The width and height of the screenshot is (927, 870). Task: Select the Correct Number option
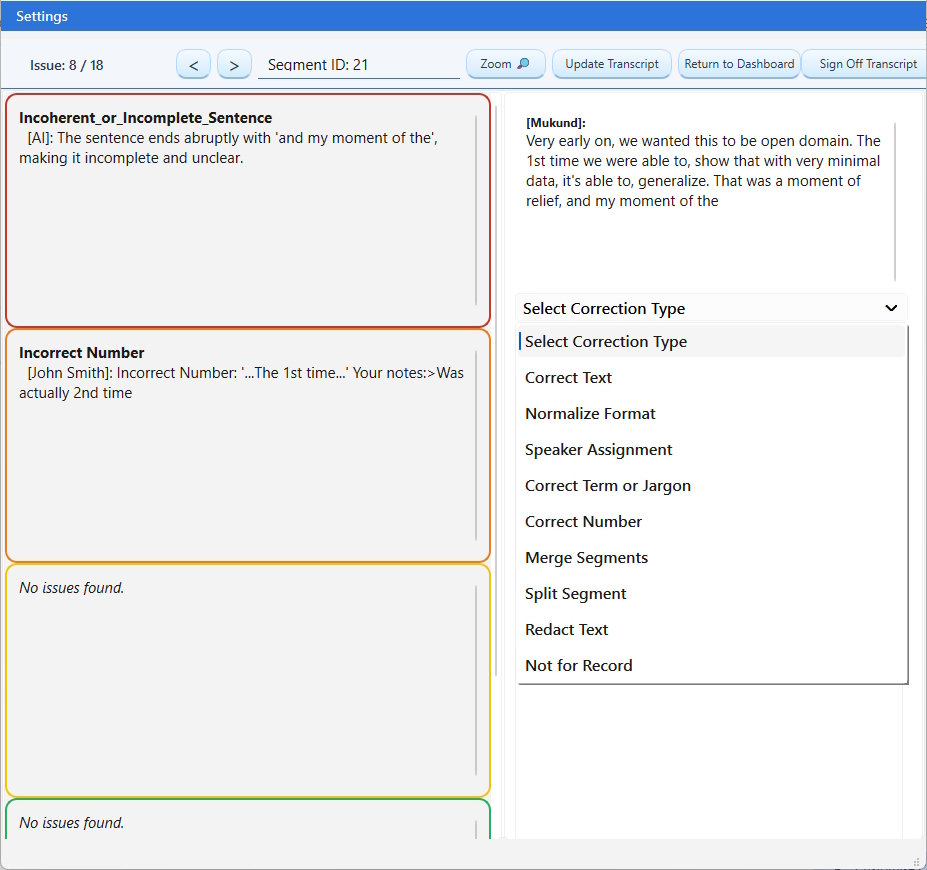pos(712,522)
